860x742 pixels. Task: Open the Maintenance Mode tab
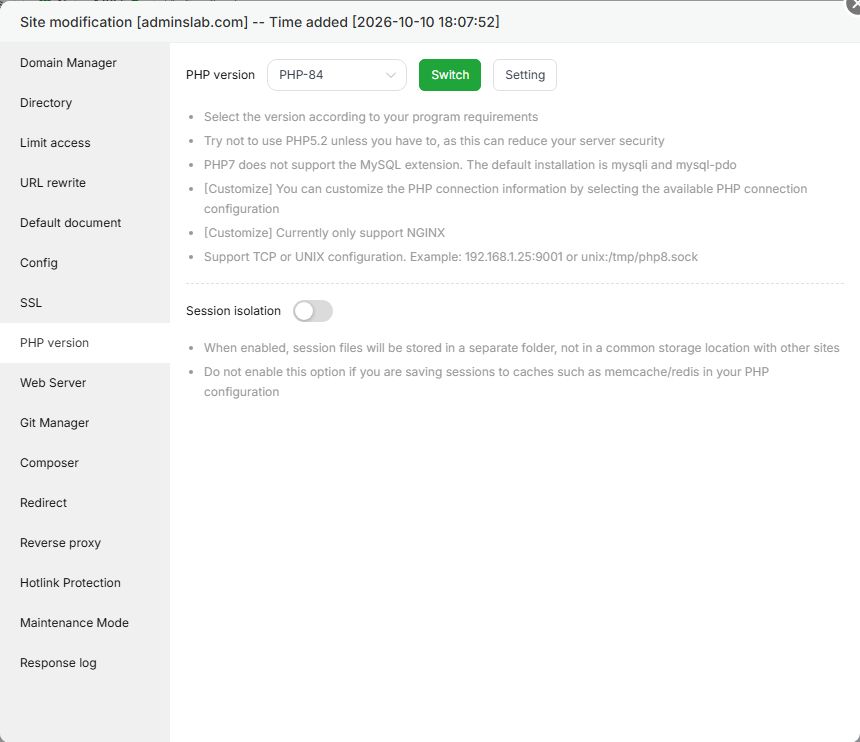(x=85, y=623)
